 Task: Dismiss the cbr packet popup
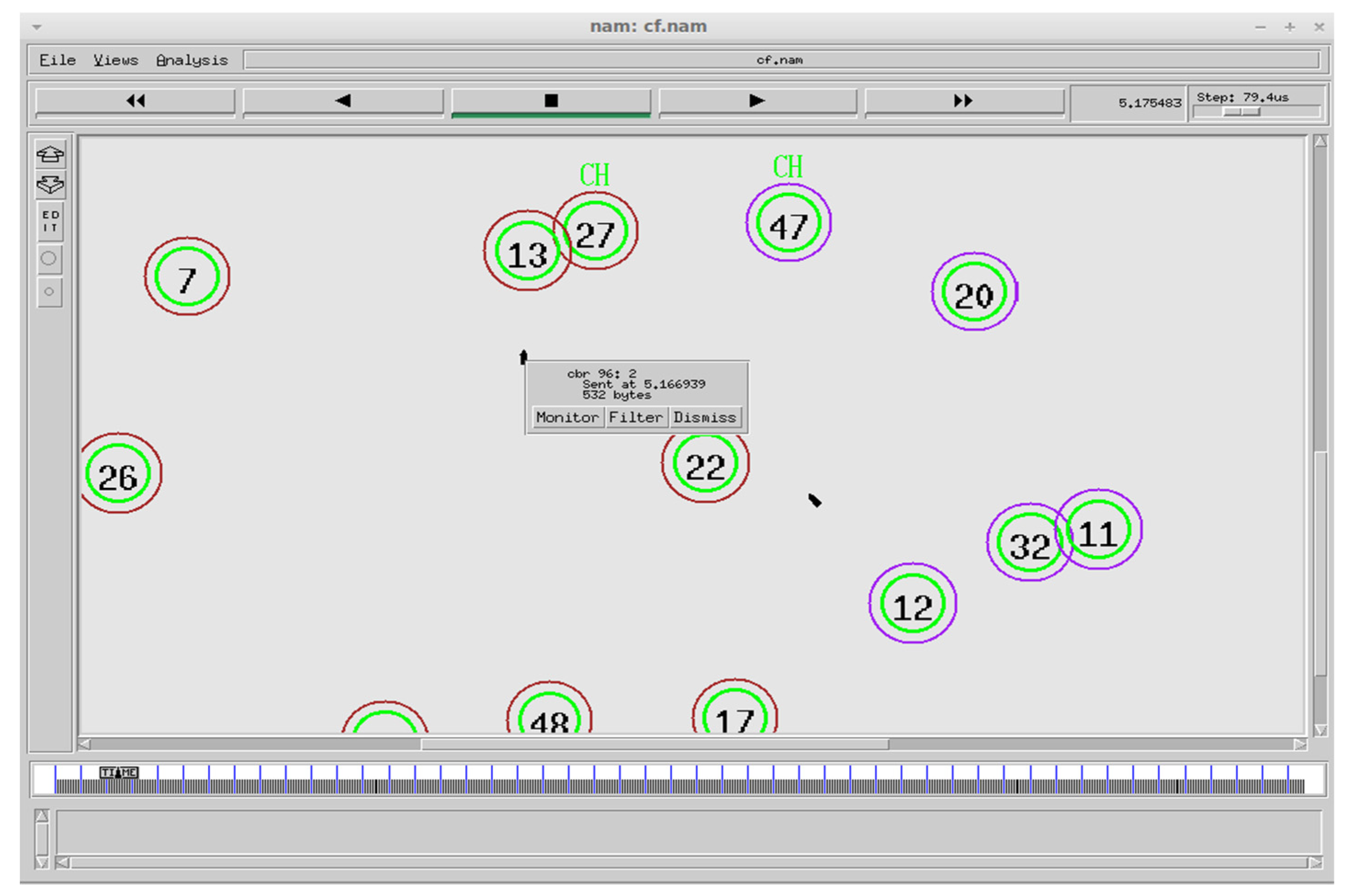click(x=705, y=417)
